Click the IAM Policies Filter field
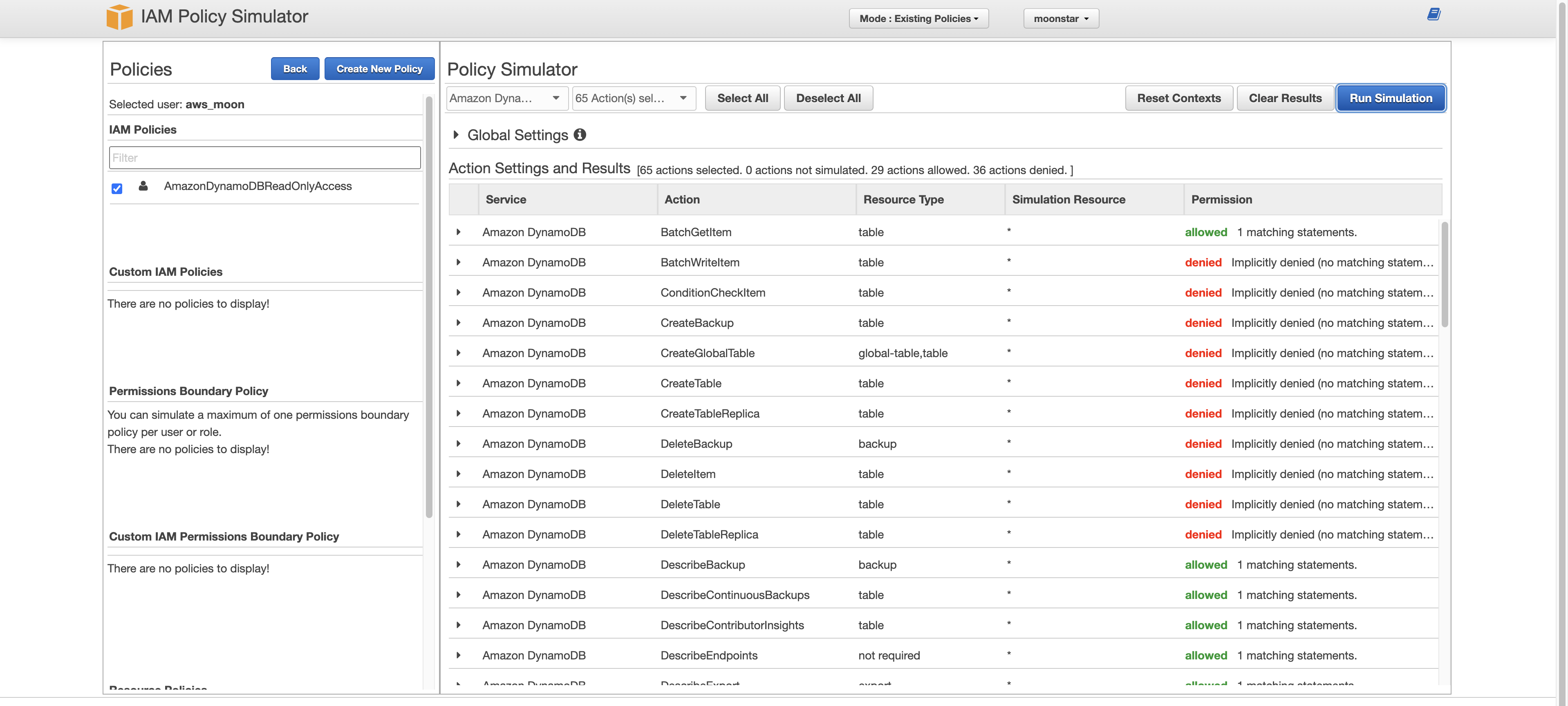The height and width of the screenshot is (706, 1568). point(265,158)
